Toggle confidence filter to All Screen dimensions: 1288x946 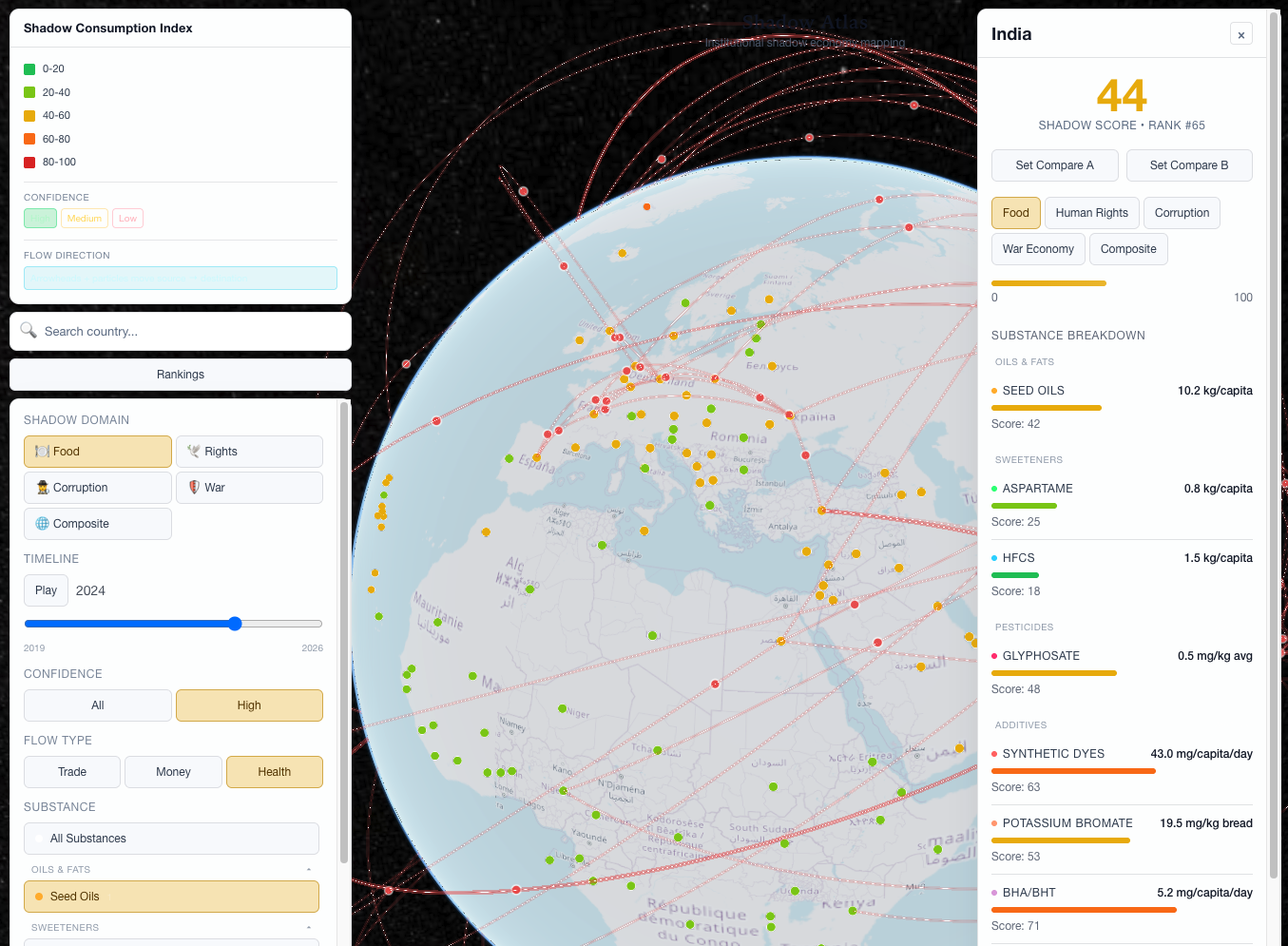[98, 705]
